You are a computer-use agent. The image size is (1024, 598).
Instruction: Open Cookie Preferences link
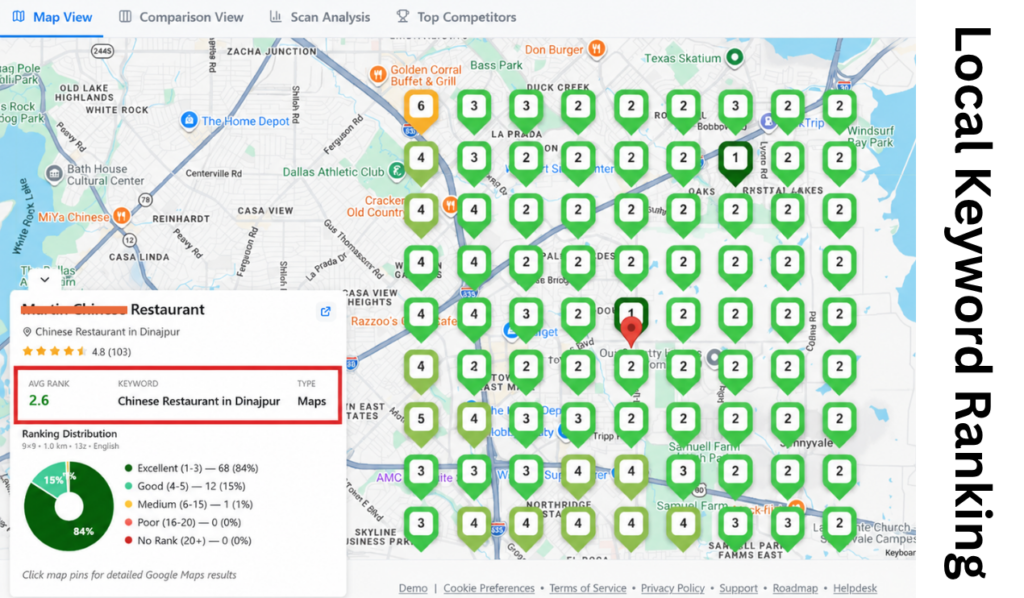pos(488,588)
